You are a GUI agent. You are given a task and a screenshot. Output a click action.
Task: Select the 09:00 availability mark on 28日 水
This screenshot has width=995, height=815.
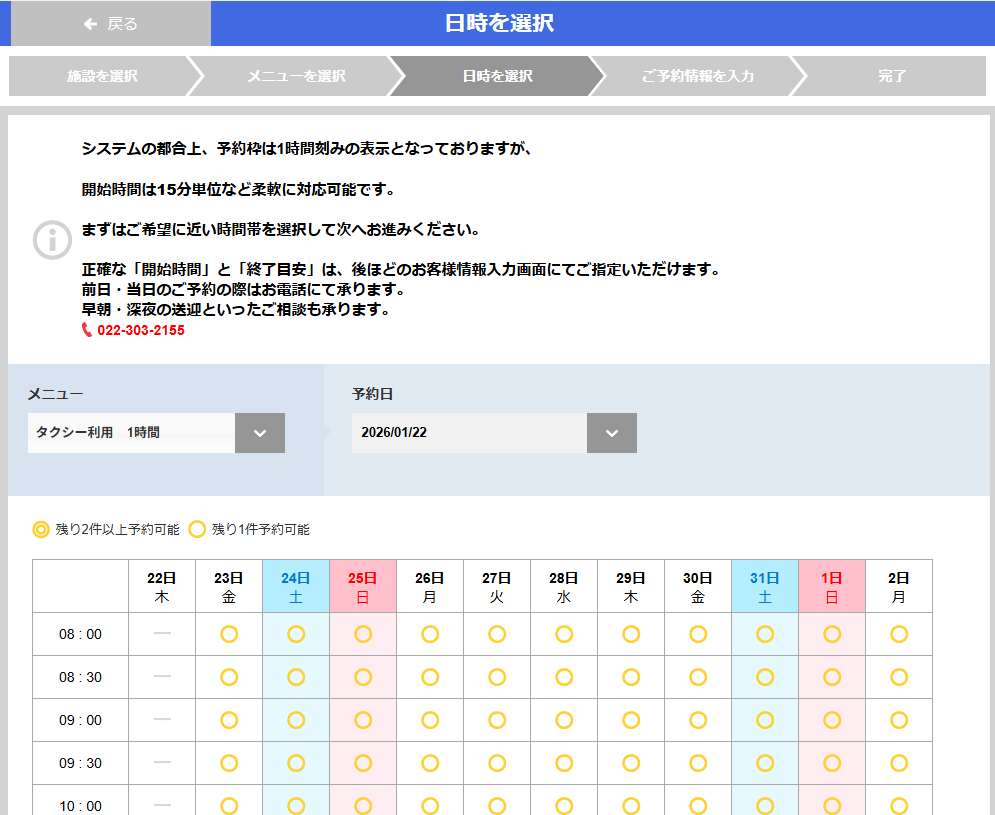click(564, 720)
